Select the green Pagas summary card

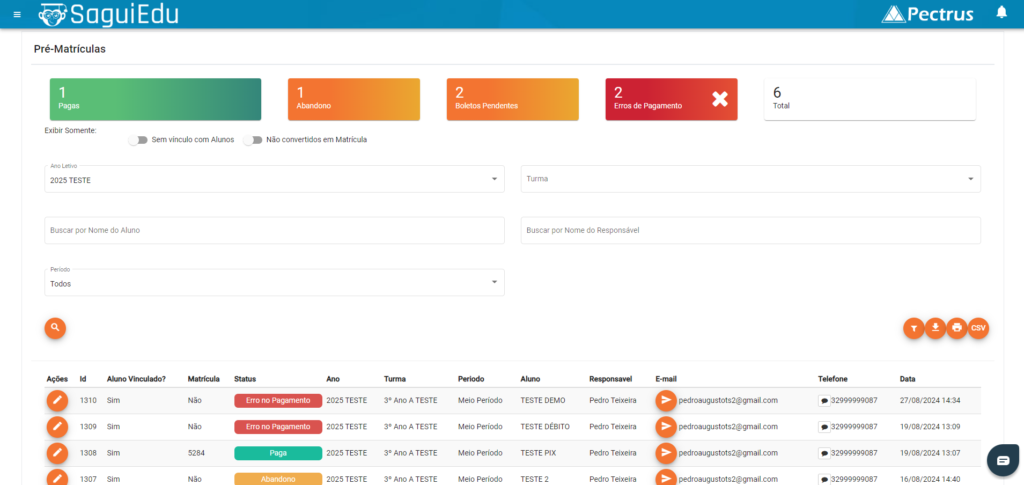click(155, 99)
